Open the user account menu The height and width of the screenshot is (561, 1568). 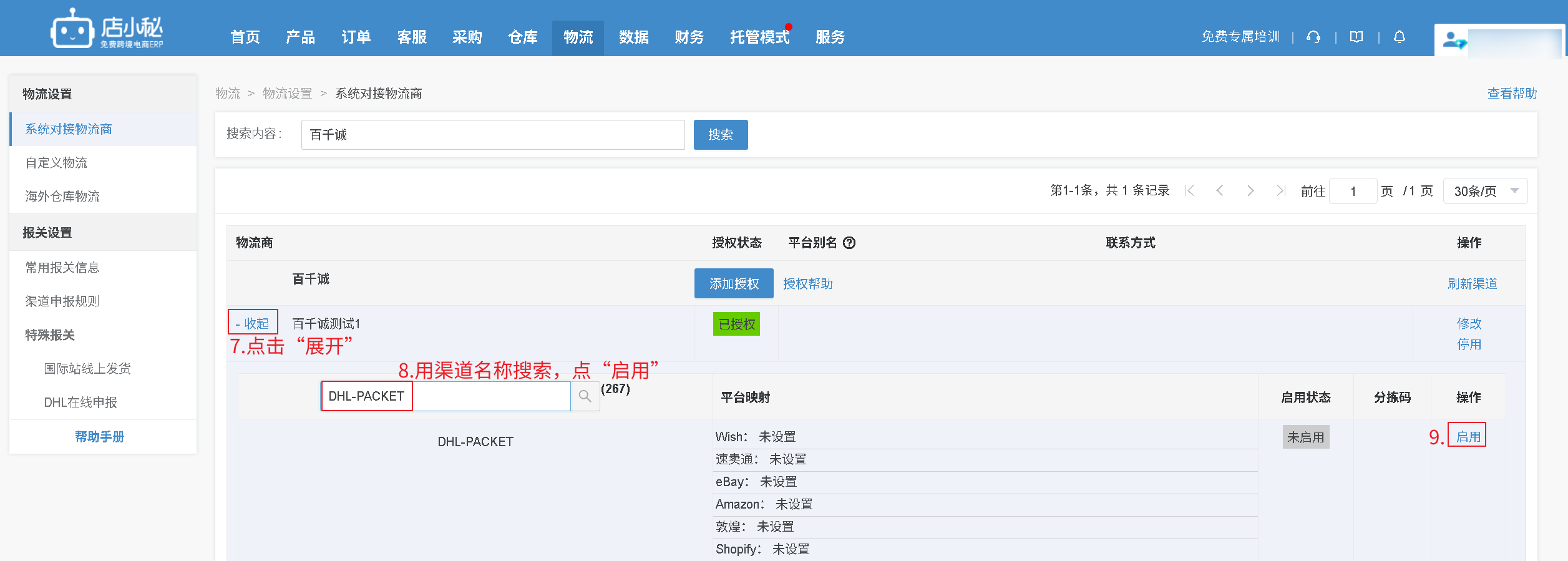[1497, 41]
